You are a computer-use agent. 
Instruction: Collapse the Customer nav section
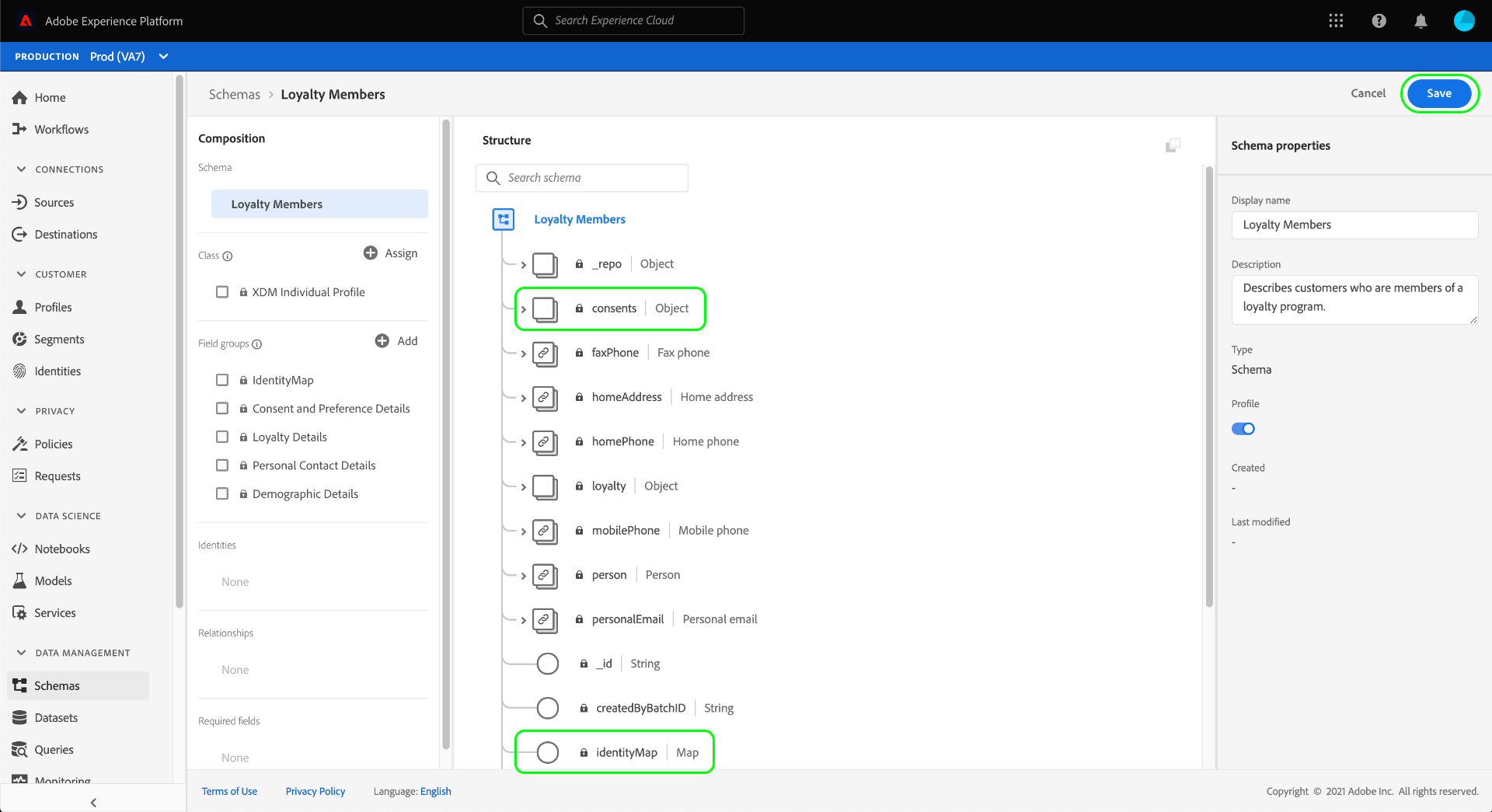(21, 274)
